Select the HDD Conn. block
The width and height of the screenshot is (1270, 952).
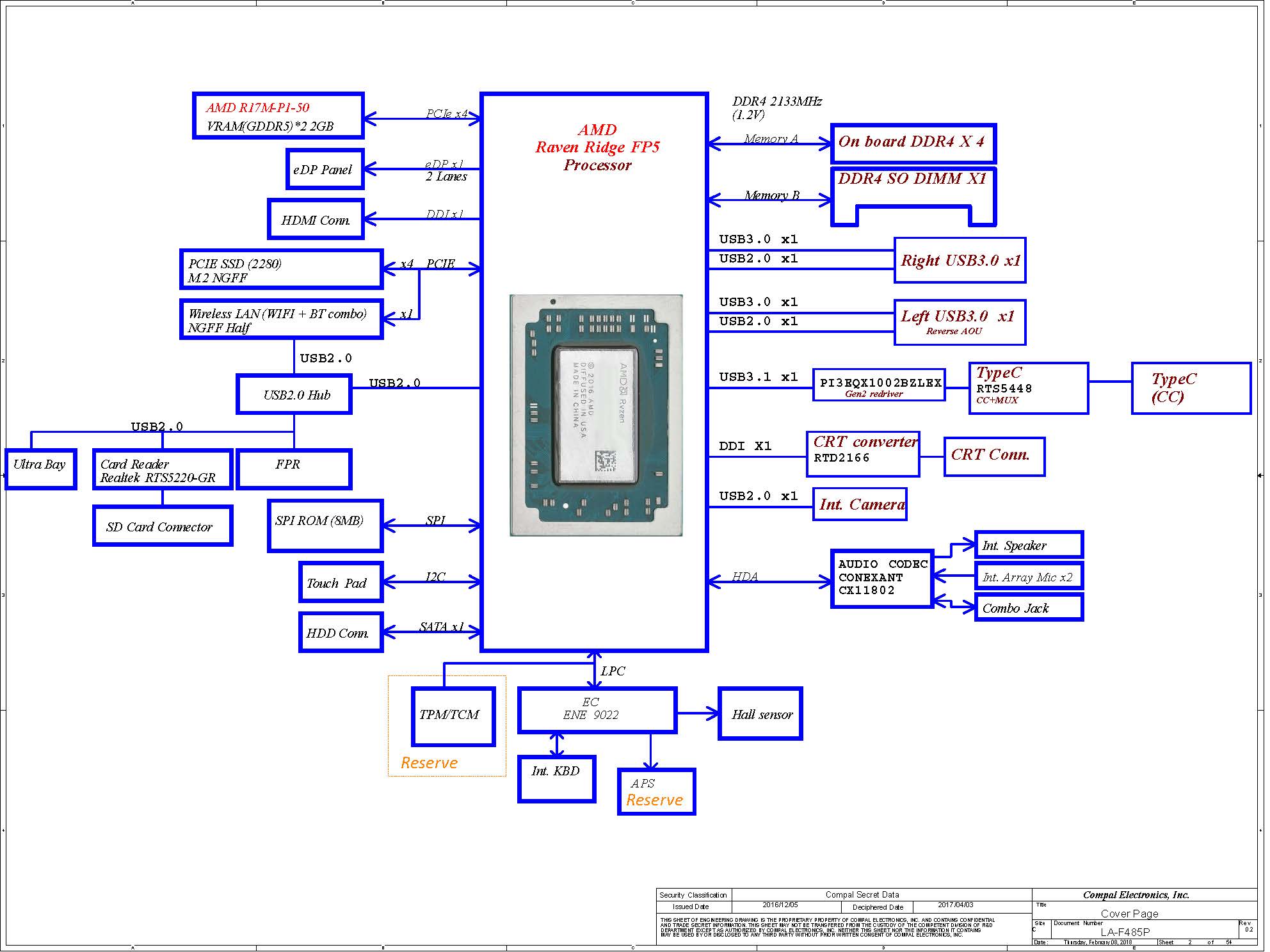[x=341, y=633]
